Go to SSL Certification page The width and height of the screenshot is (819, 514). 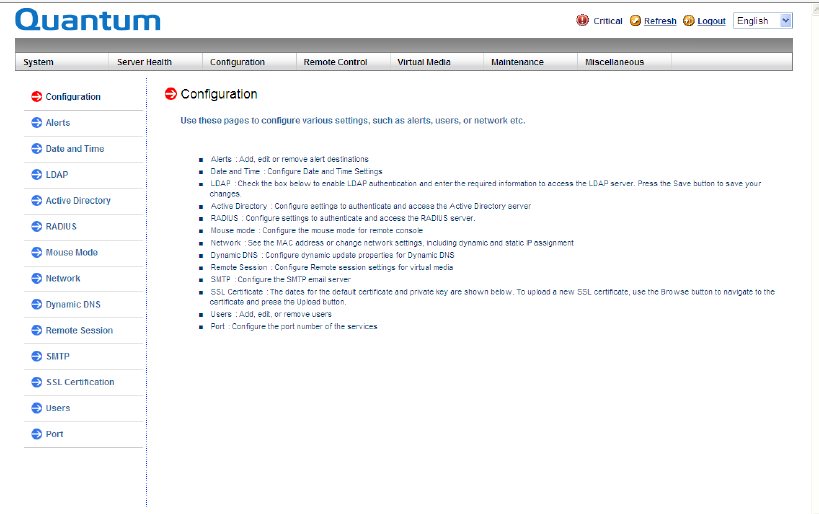(x=80, y=382)
